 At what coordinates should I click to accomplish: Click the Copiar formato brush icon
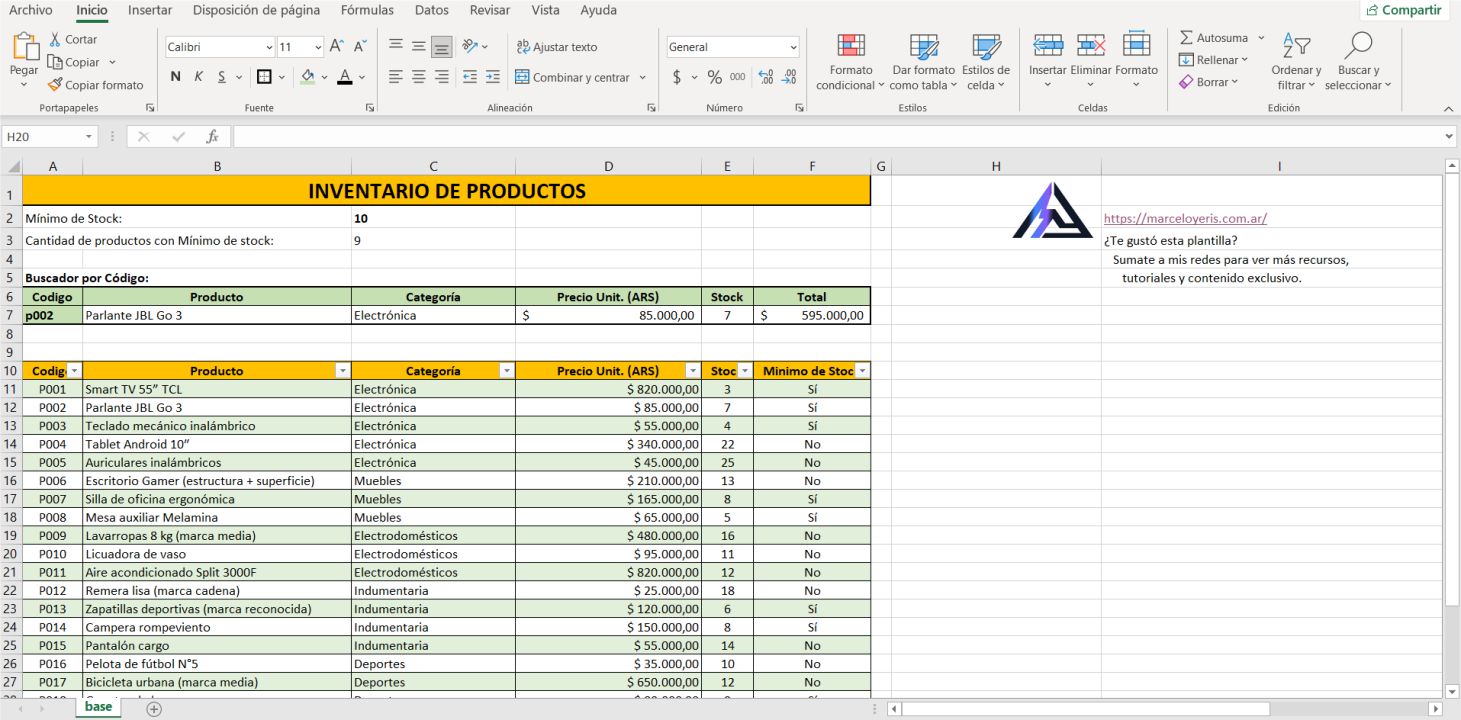57,85
